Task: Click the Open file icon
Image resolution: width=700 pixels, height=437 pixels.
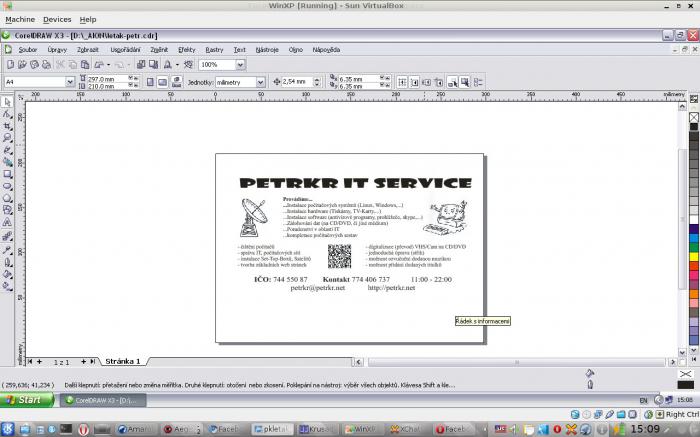Action: (22, 65)
